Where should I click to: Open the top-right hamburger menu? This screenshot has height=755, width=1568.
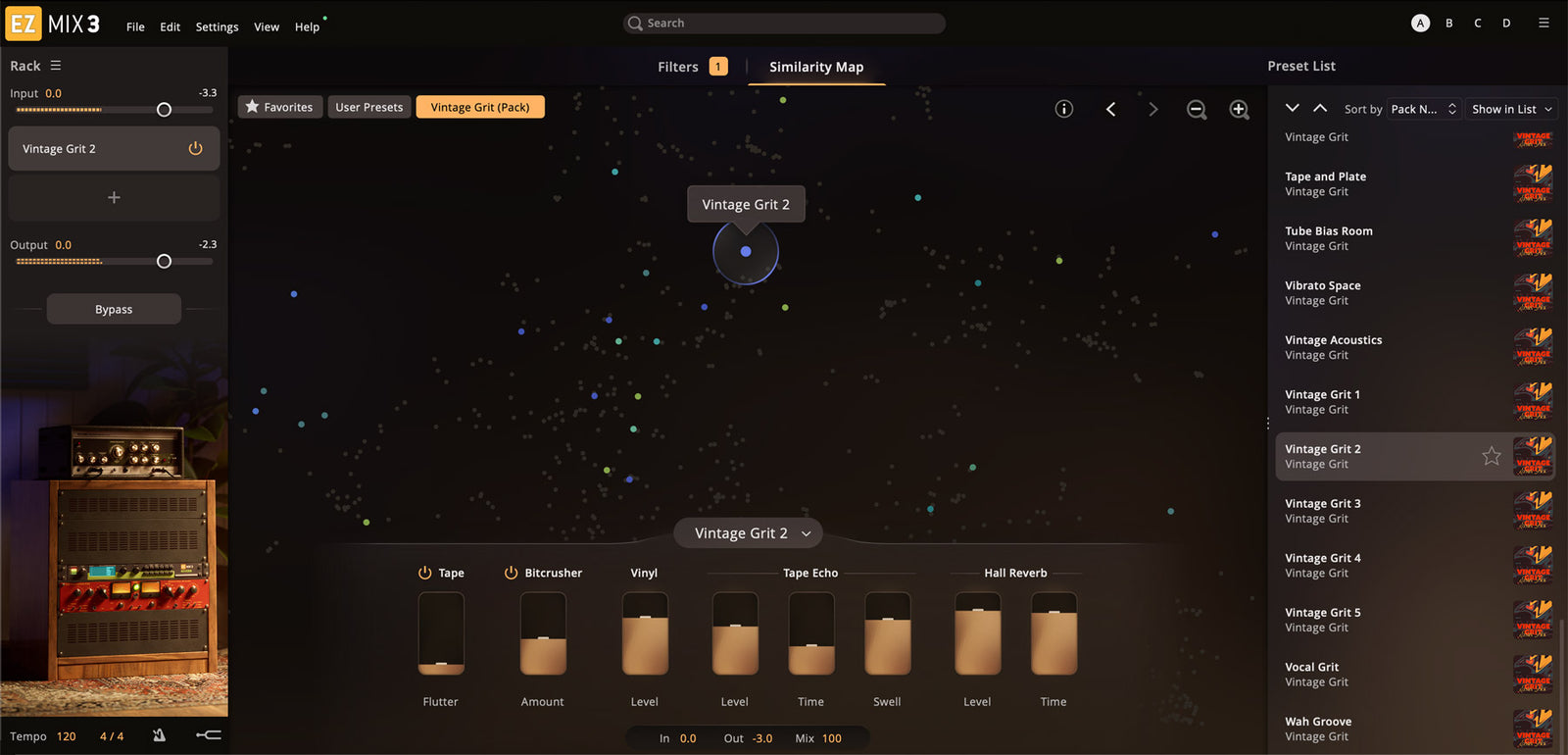pyautogui.click(x=1543, y=23)
